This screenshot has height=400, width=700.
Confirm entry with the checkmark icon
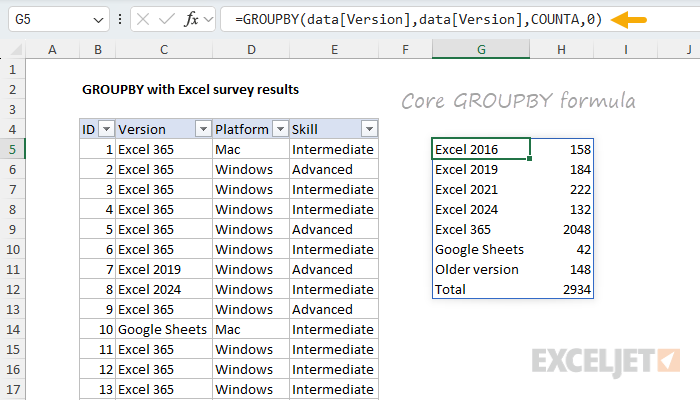pyautogui.click(x=167, y=20)
